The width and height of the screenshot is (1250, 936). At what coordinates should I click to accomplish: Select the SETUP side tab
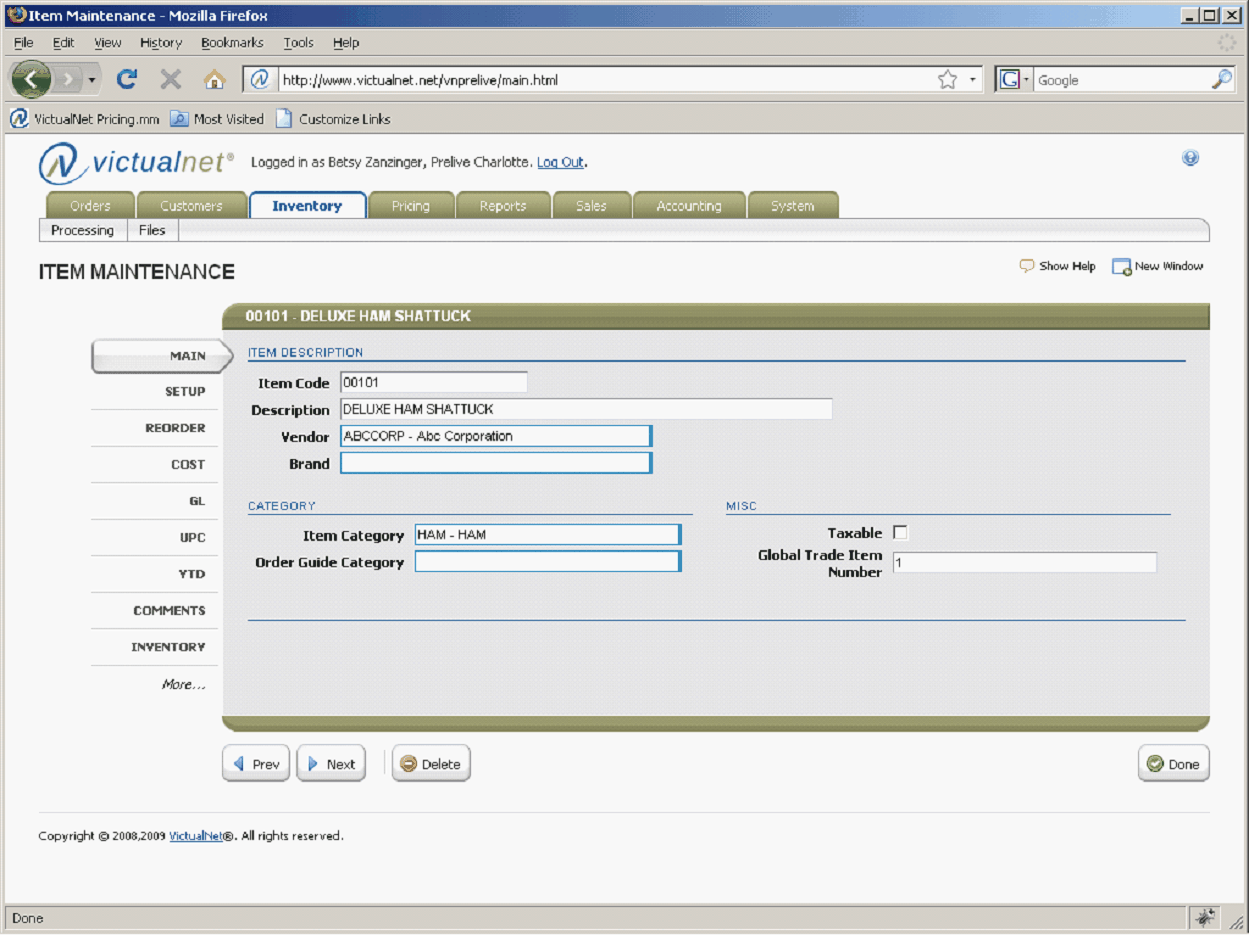point(155,392)
